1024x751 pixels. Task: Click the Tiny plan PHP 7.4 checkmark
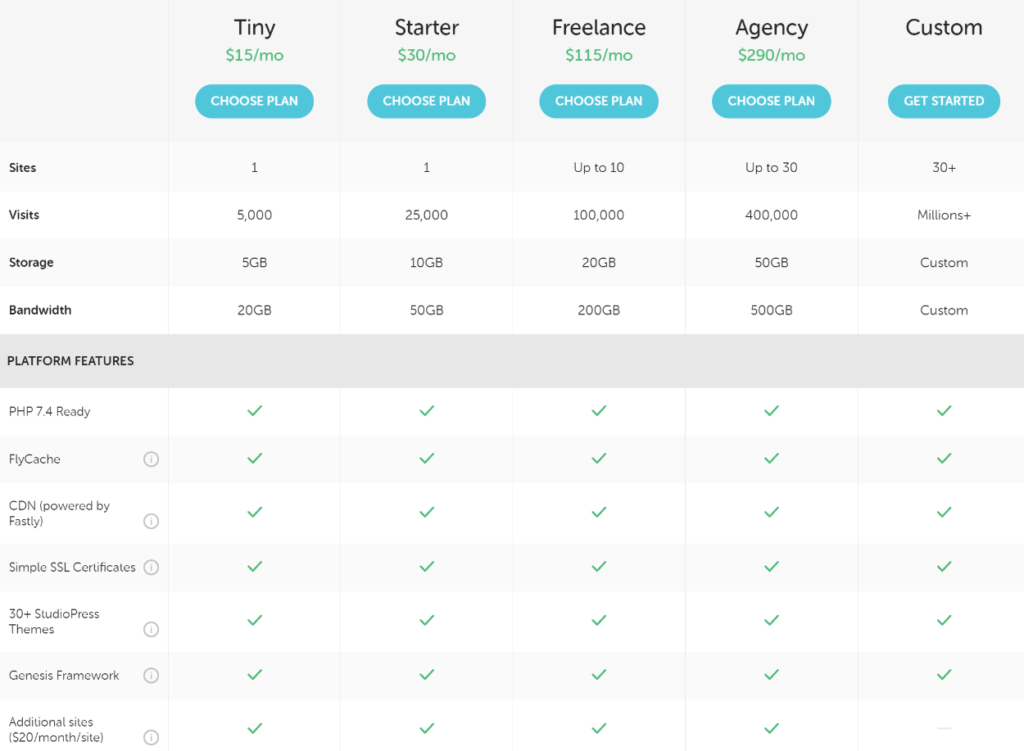254,411
